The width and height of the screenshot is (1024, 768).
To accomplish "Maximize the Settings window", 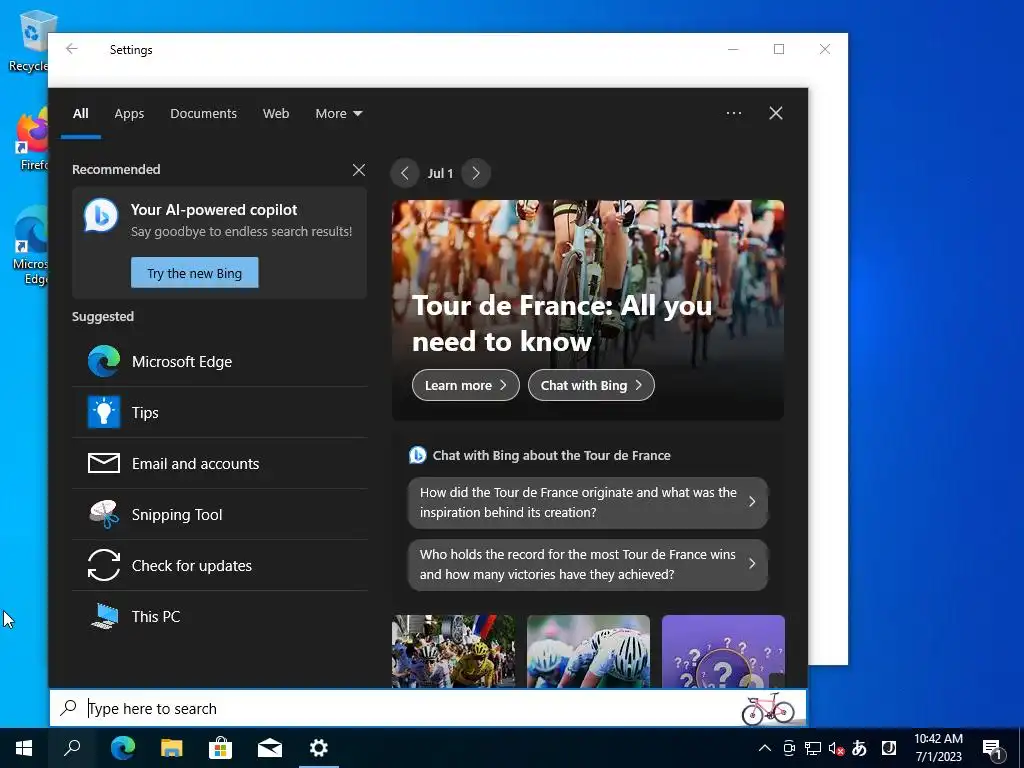I will 778,49.
